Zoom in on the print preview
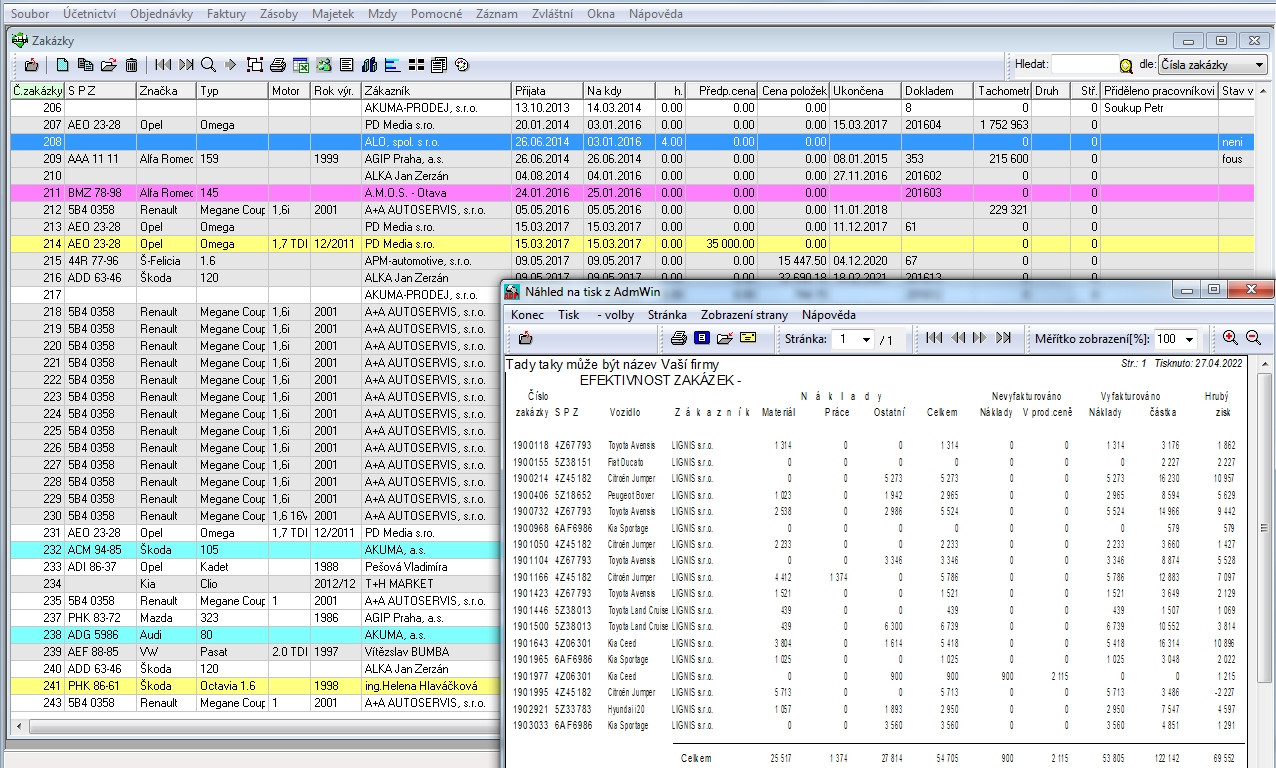This screenshot has height=768, width=1276. click(x=1230, y=338)
